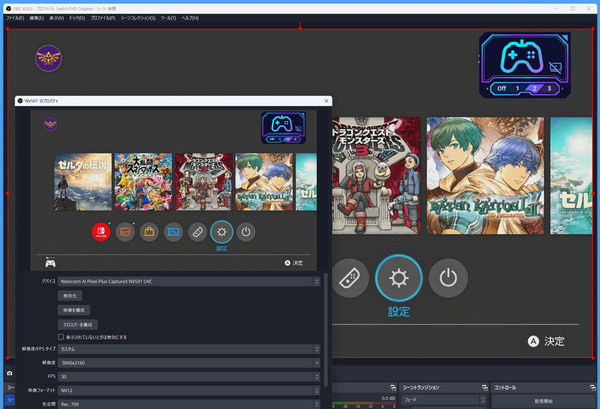Screen dimensions: 600x409
Task: Open the フェード transition dropdown
Action: [x=443, y=400]
